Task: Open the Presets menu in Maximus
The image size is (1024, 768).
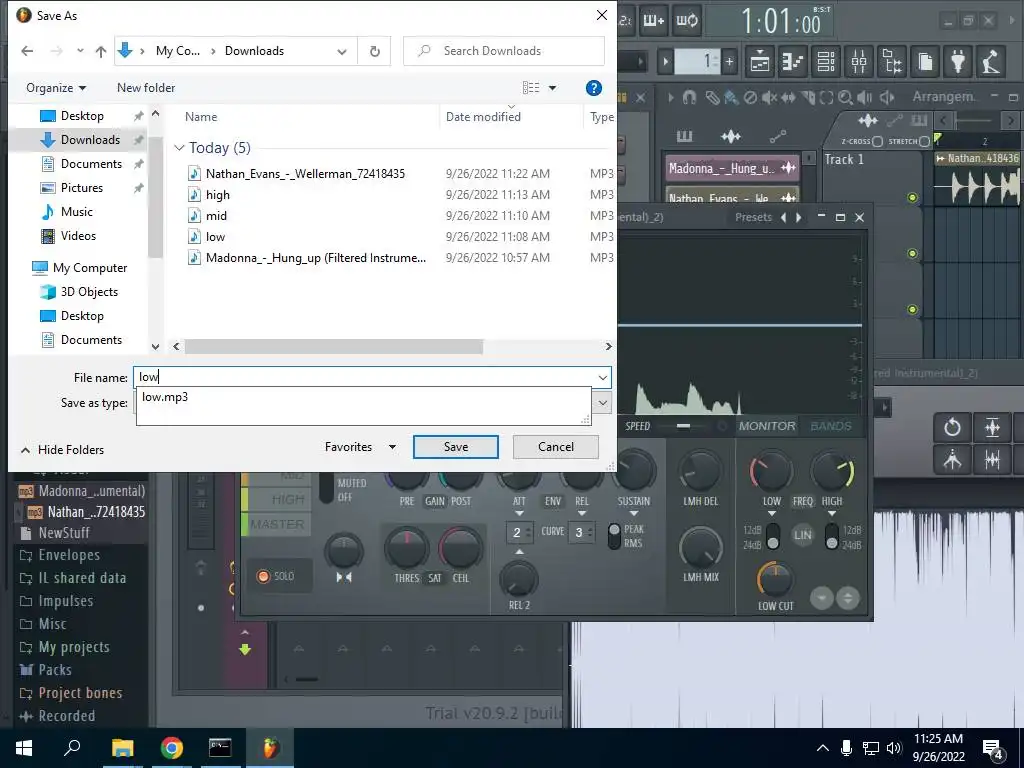Action: pyautogui.click(x=753, y=217)
